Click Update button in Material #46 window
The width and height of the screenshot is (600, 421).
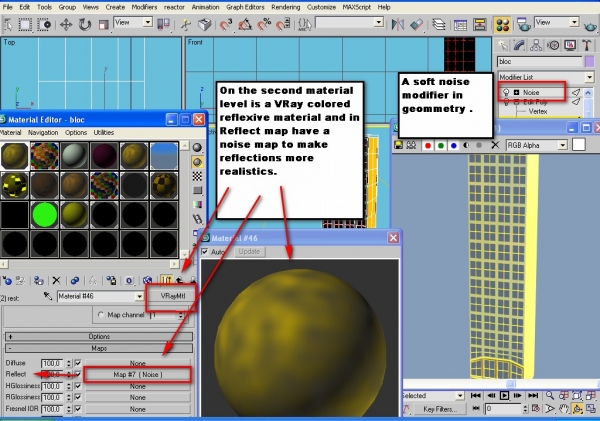[x=249, y=252]
